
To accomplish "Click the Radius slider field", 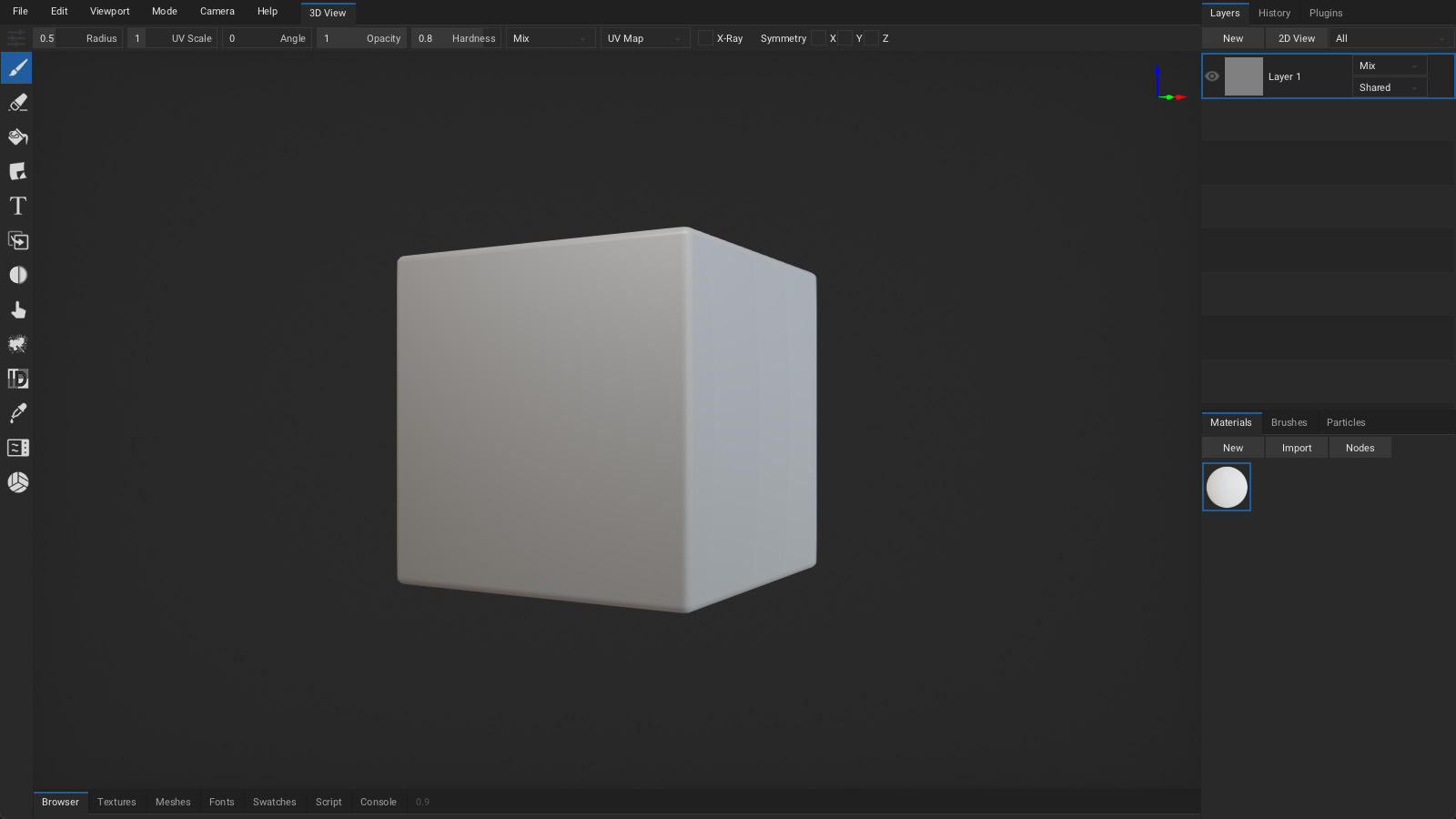I will tap(78, 38).
